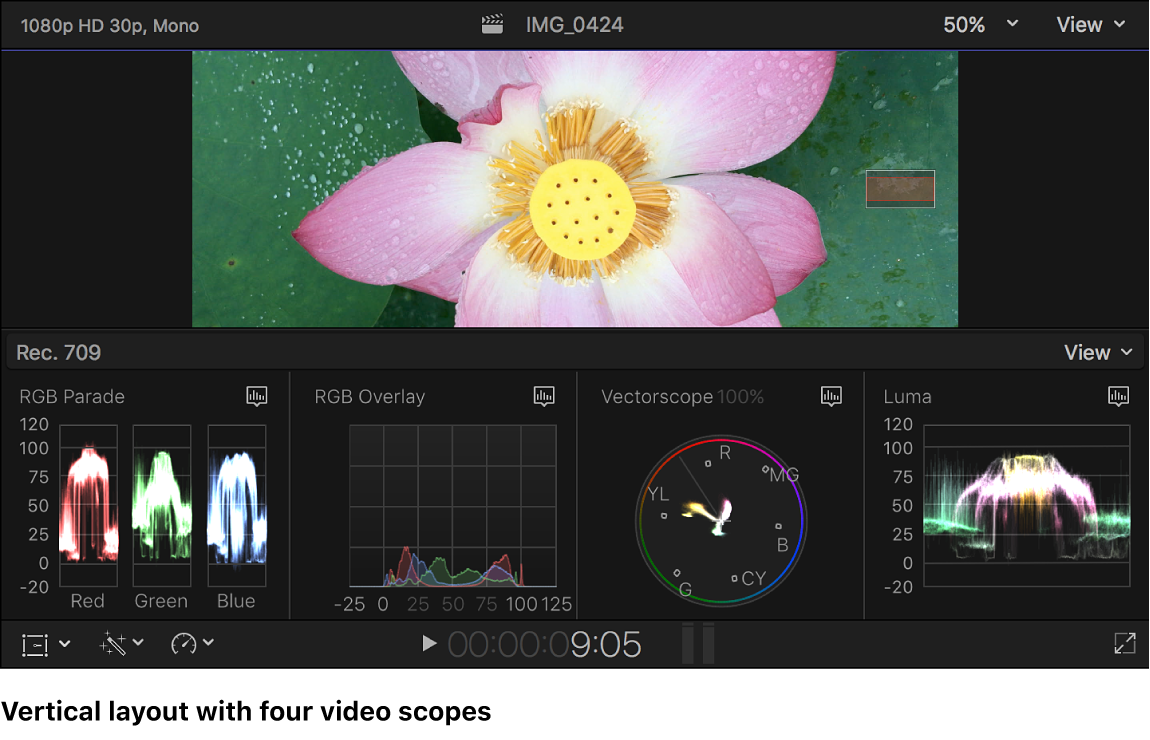Viewport: 1150px width, 740px height.
Task: Open the RGB Parade scope settings icon
Action: click(x=257, y=396)
